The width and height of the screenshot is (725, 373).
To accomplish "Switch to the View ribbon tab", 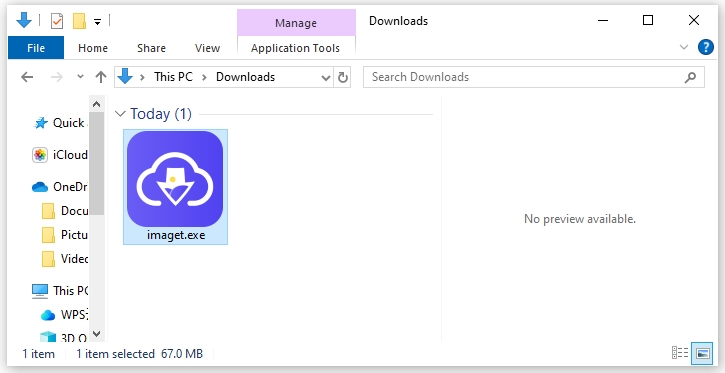I will pos(207,48).
